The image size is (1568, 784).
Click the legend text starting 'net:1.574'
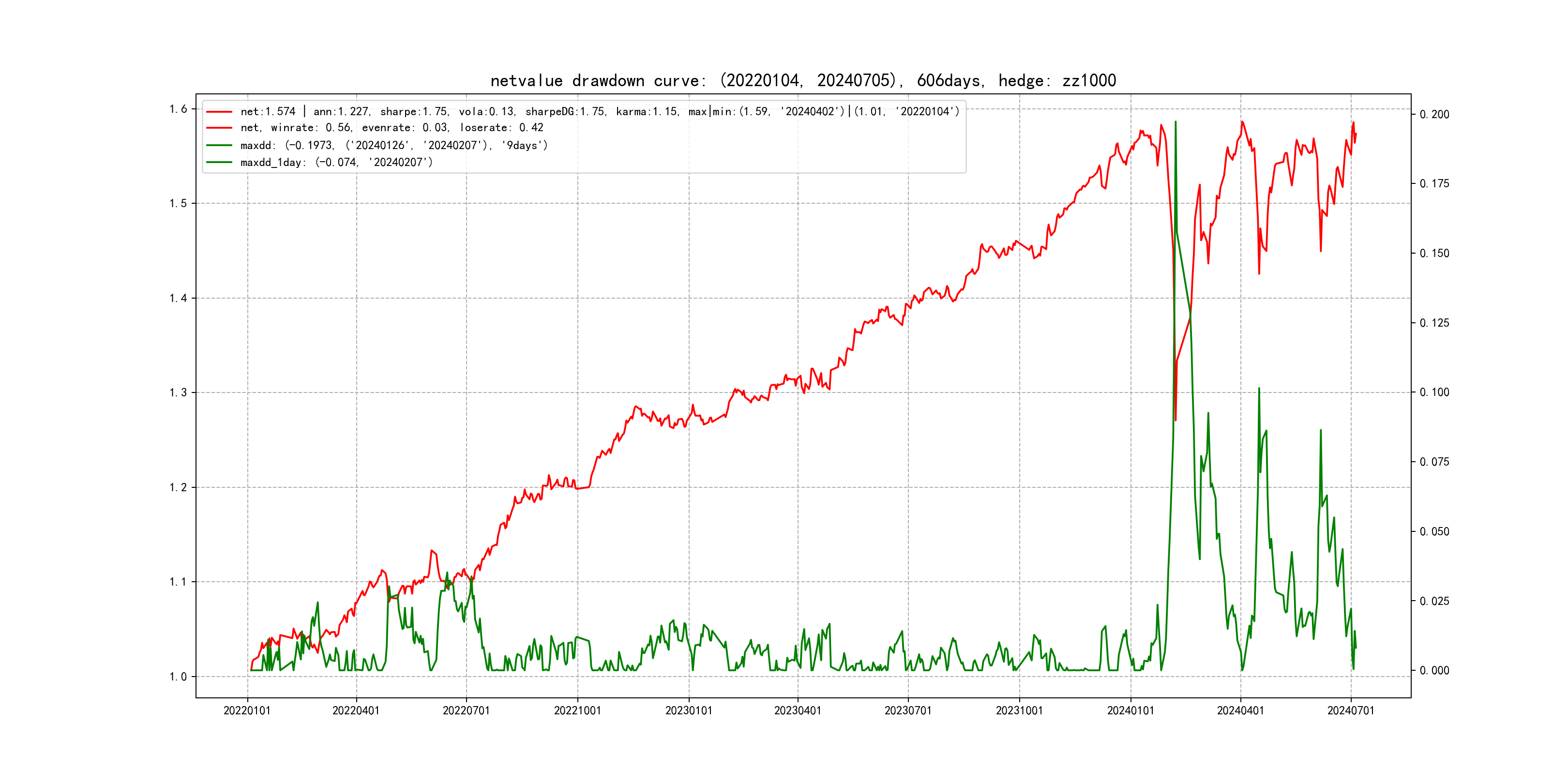pos(600,112)
